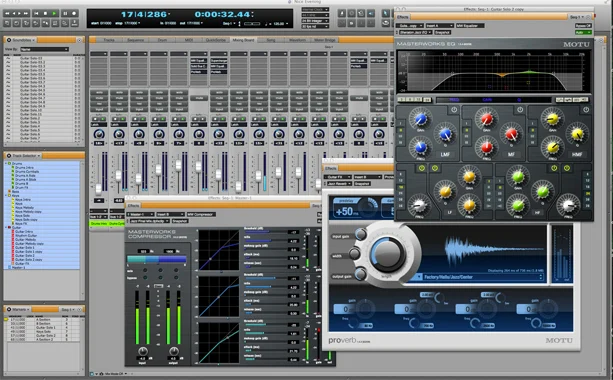Toggle the HMF band power icon in the EQ
Viewport: 613px width, 380px height.
click(586, 110)
